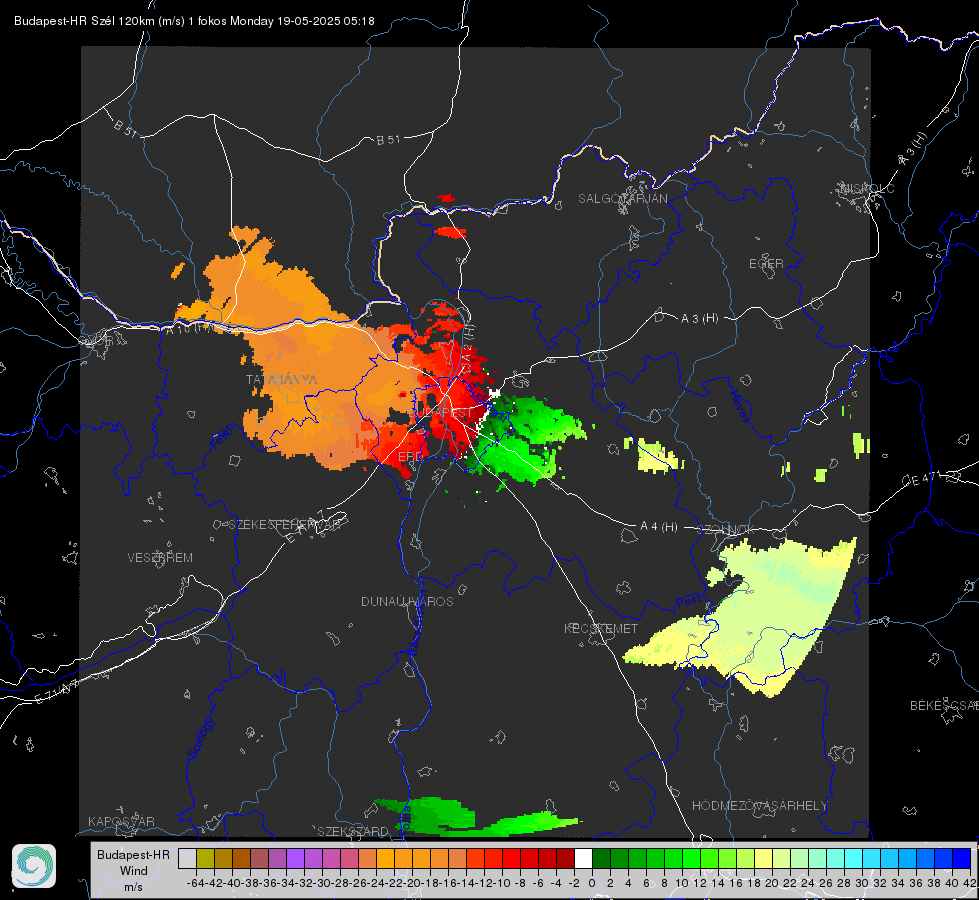Click the SZEKESFEHERVAR city label

point(287,525)
